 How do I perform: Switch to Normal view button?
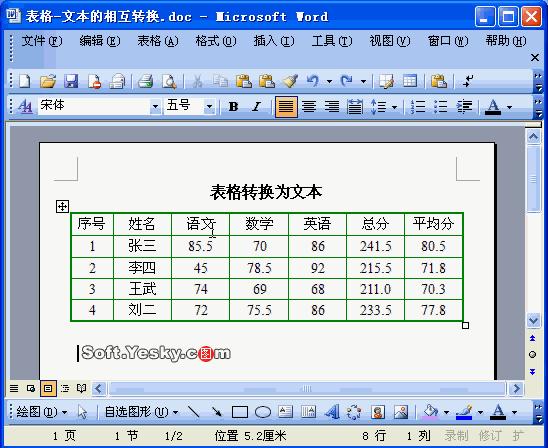[x=14, y=389]
